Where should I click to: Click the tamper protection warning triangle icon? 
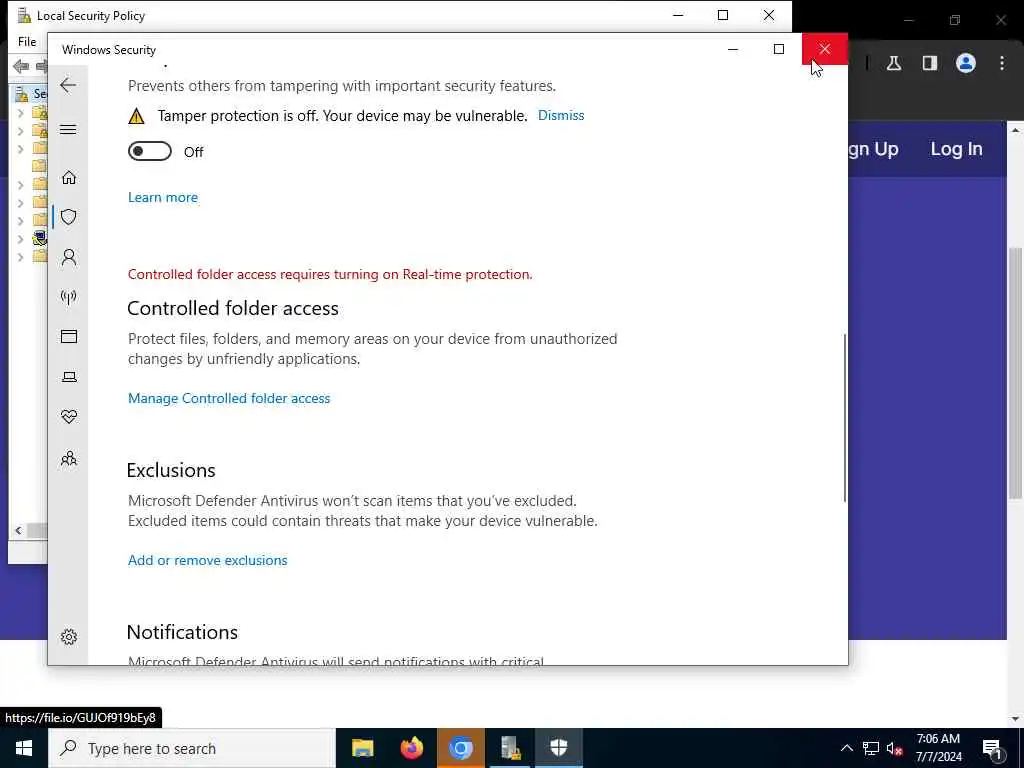[x=136, y=116]
